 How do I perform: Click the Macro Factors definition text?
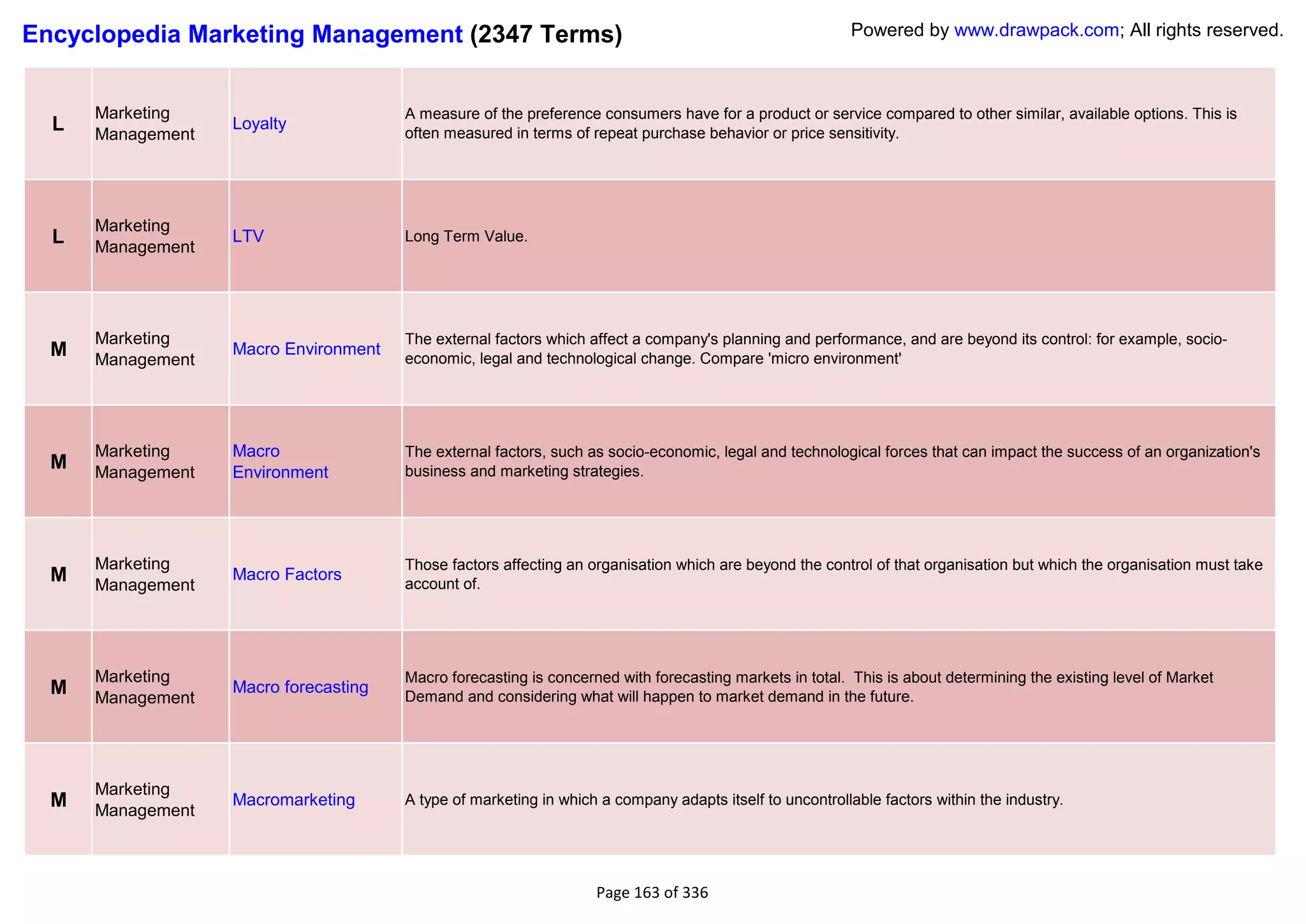[833, 574]
